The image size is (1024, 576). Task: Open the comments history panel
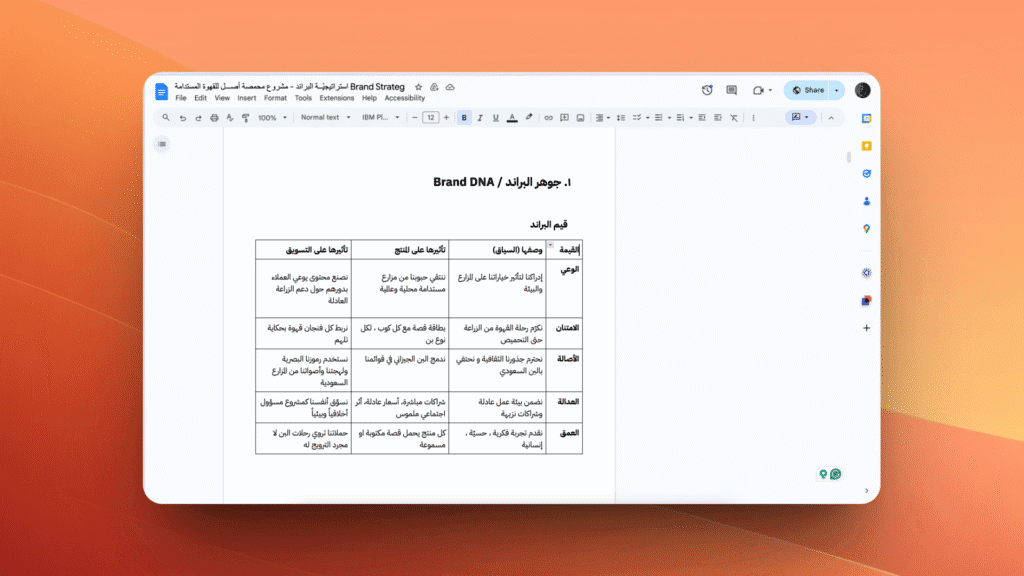click(731, 90)
